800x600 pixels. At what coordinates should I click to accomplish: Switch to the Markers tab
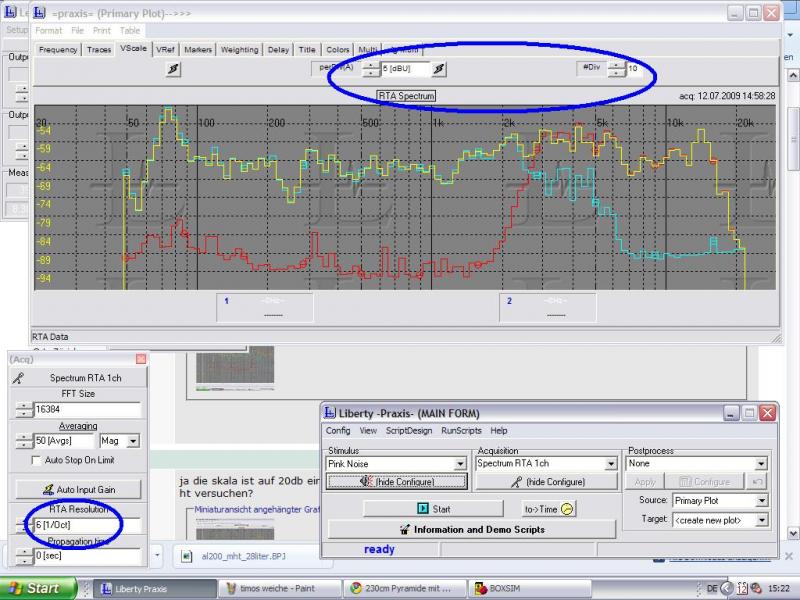coord(198,49)
